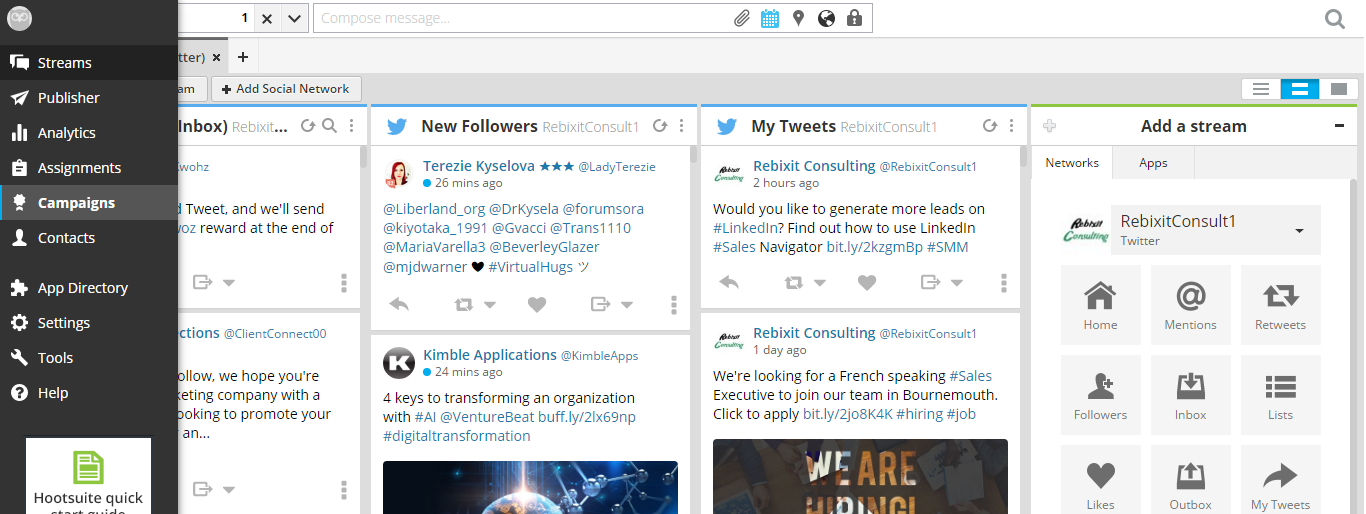Click the targeting globe icon

point(826,18)
